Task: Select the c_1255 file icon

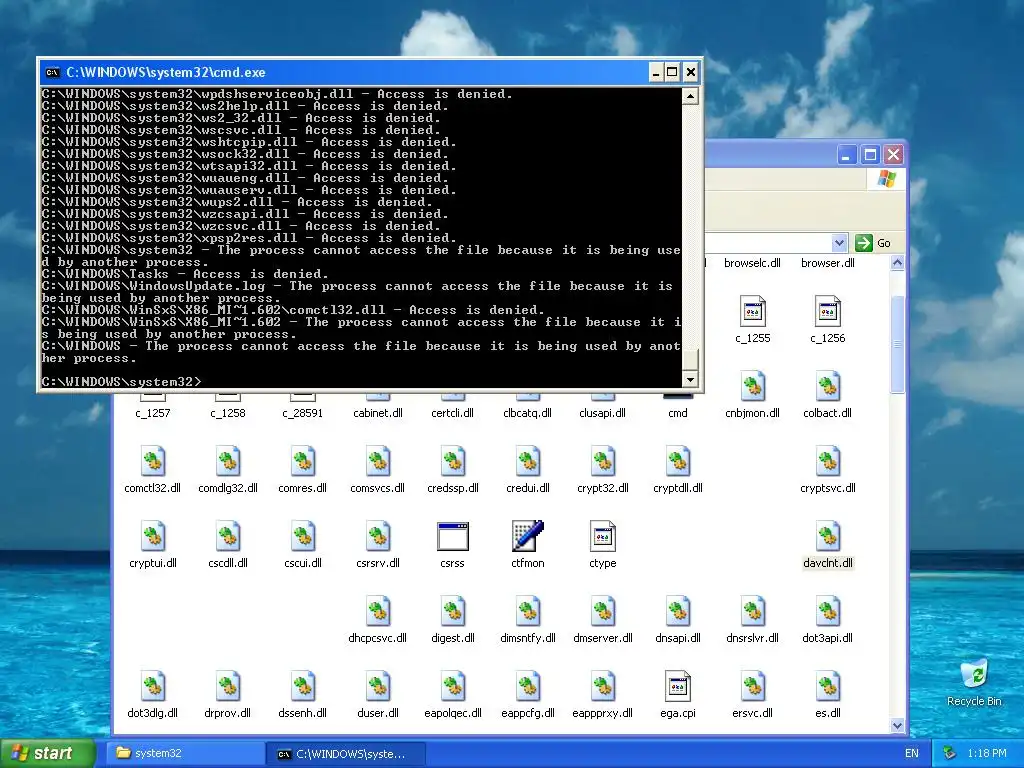Action: pyautogui.click(x=753, y=311)
